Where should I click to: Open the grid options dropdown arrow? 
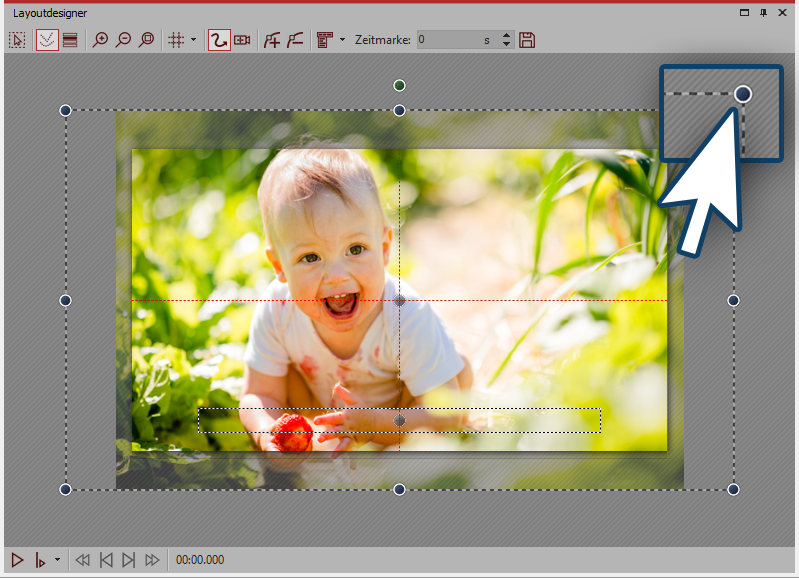click(193, 40)
